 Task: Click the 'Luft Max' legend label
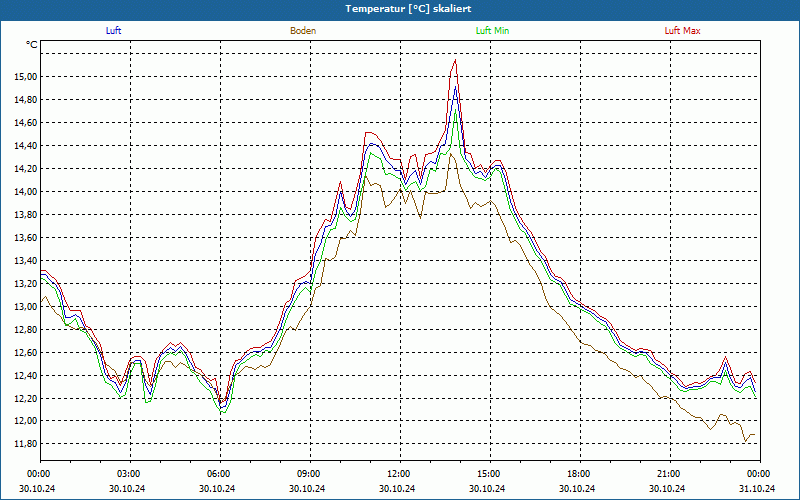point(682,31)
